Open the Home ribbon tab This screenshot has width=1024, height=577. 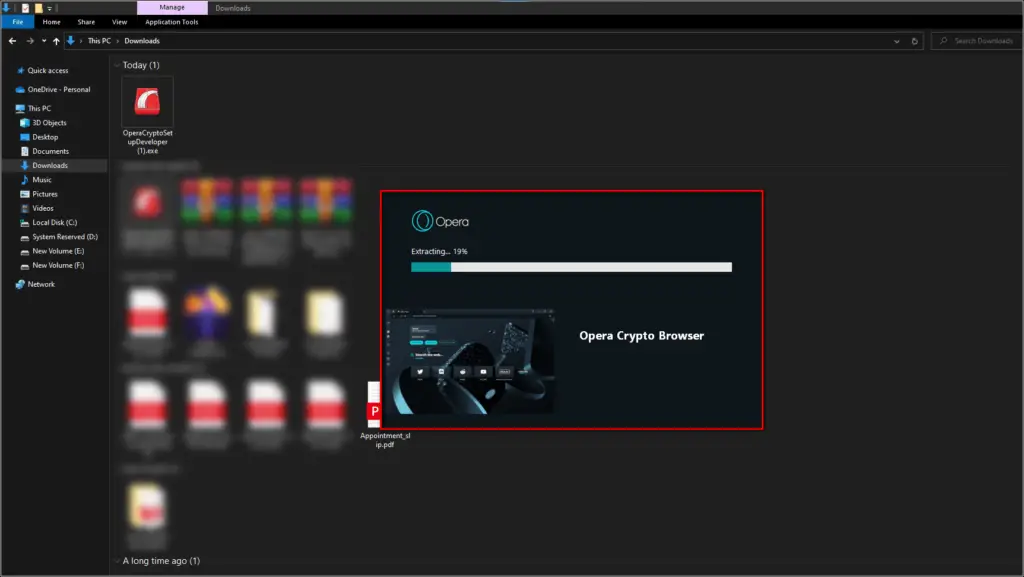(x=52, y=22)
